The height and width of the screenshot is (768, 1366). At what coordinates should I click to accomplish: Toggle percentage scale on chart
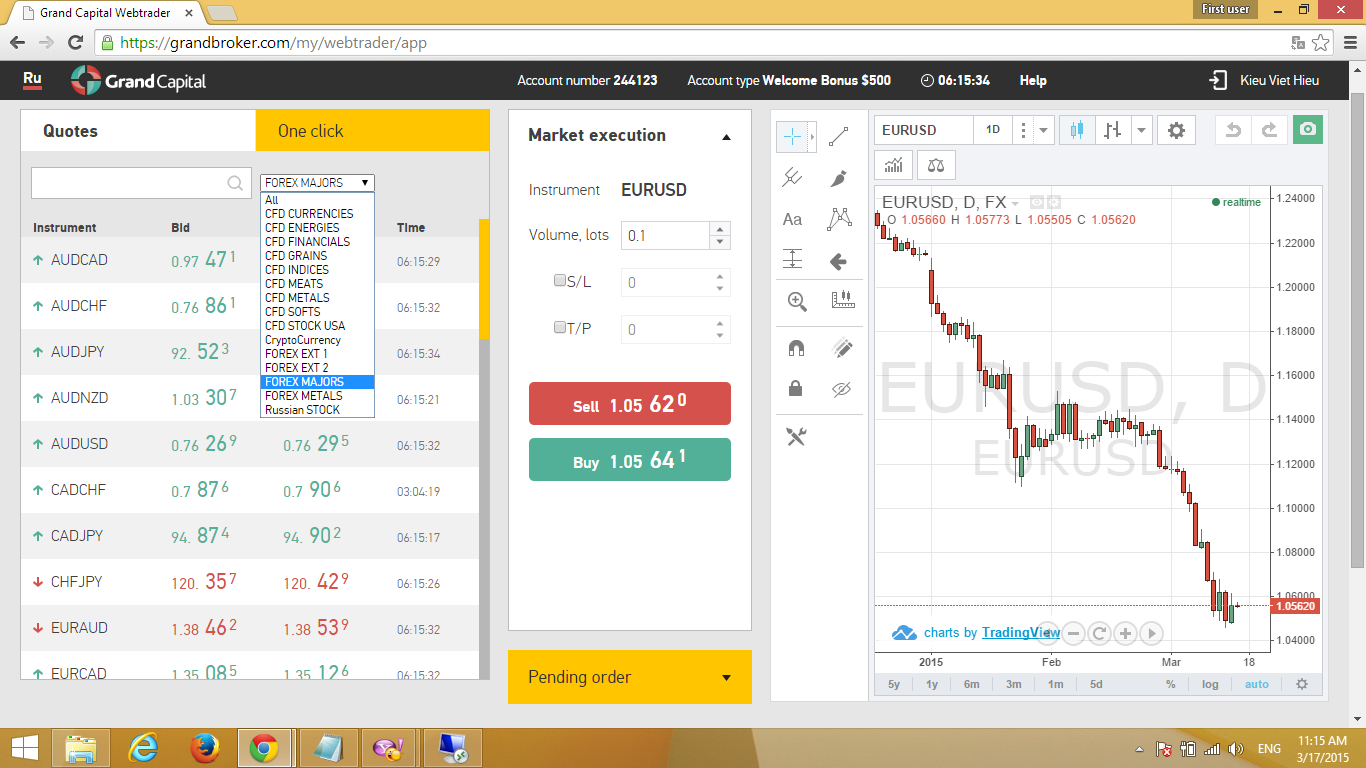1170,684
